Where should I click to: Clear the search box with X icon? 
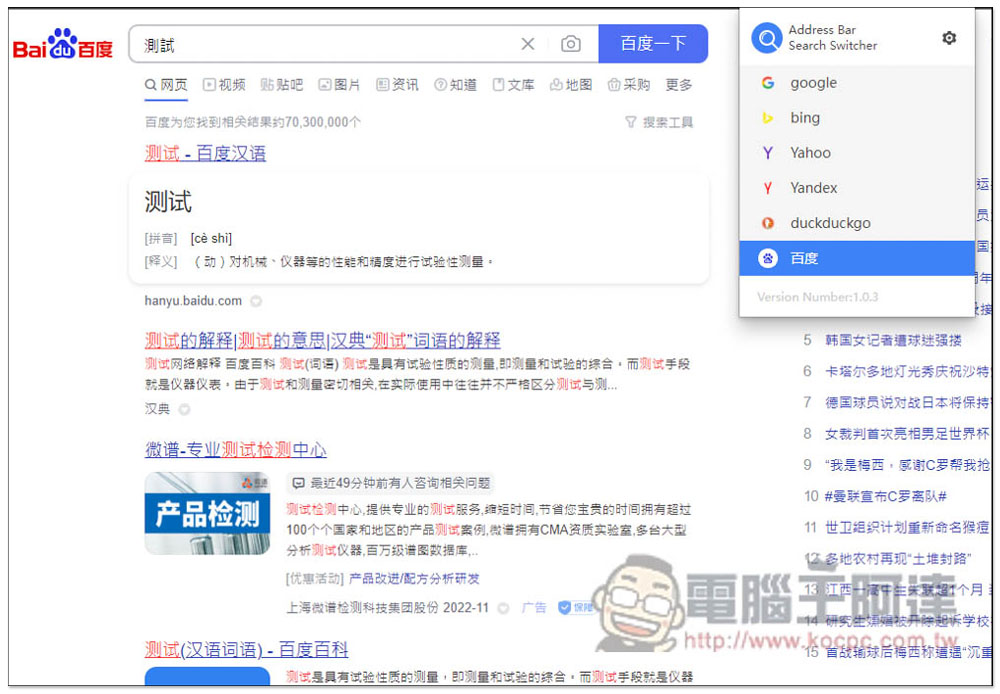click(x=527, y=44)
